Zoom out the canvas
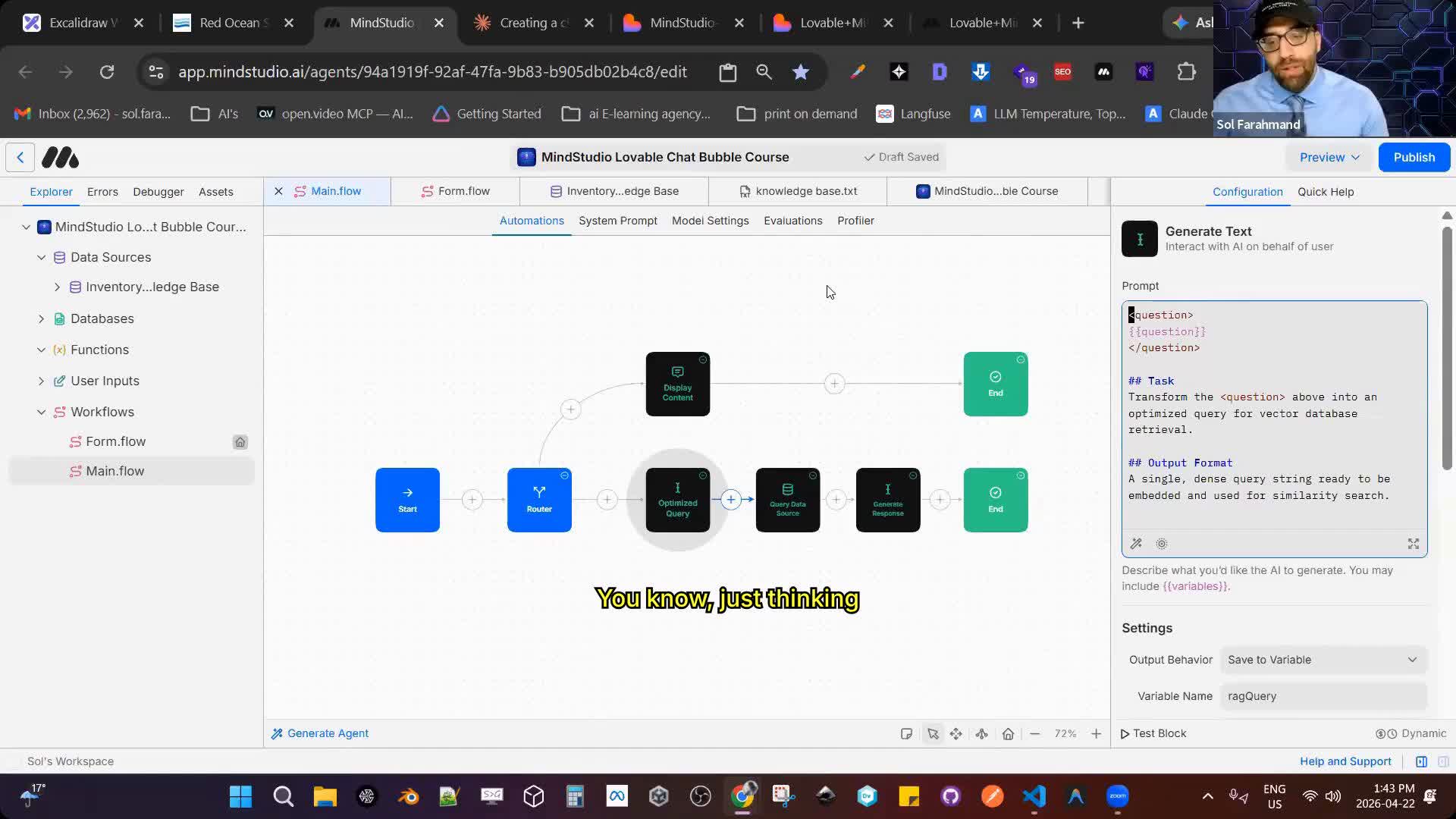 1034,734
